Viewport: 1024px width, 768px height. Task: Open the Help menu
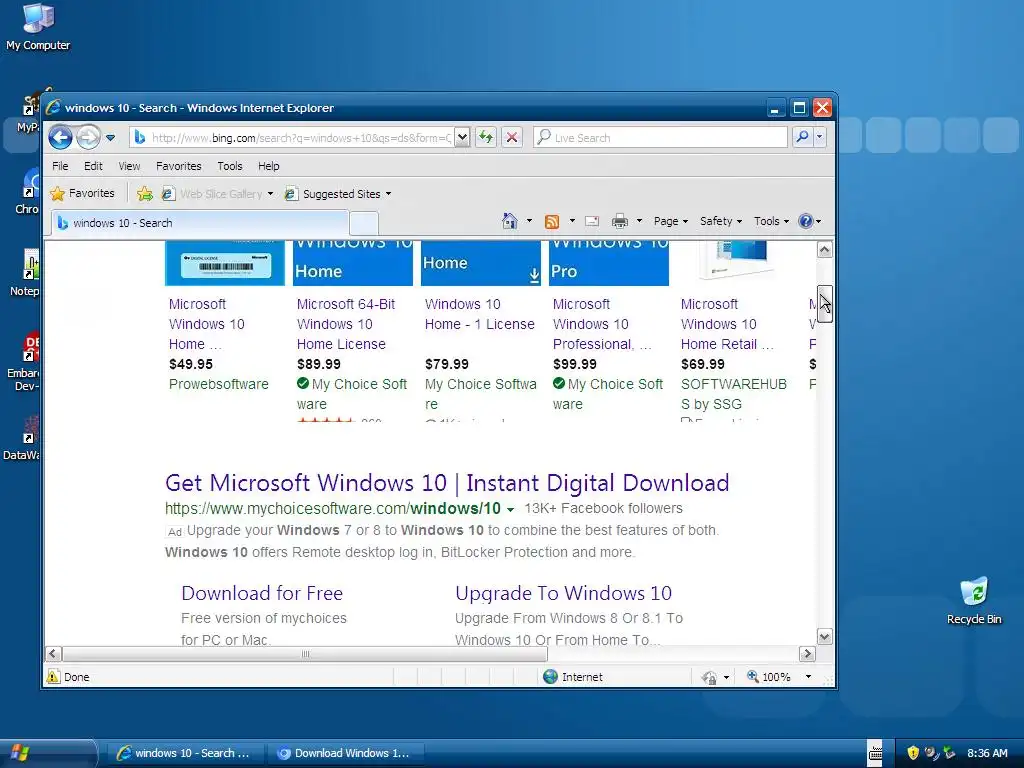click(x=268, y=166)
